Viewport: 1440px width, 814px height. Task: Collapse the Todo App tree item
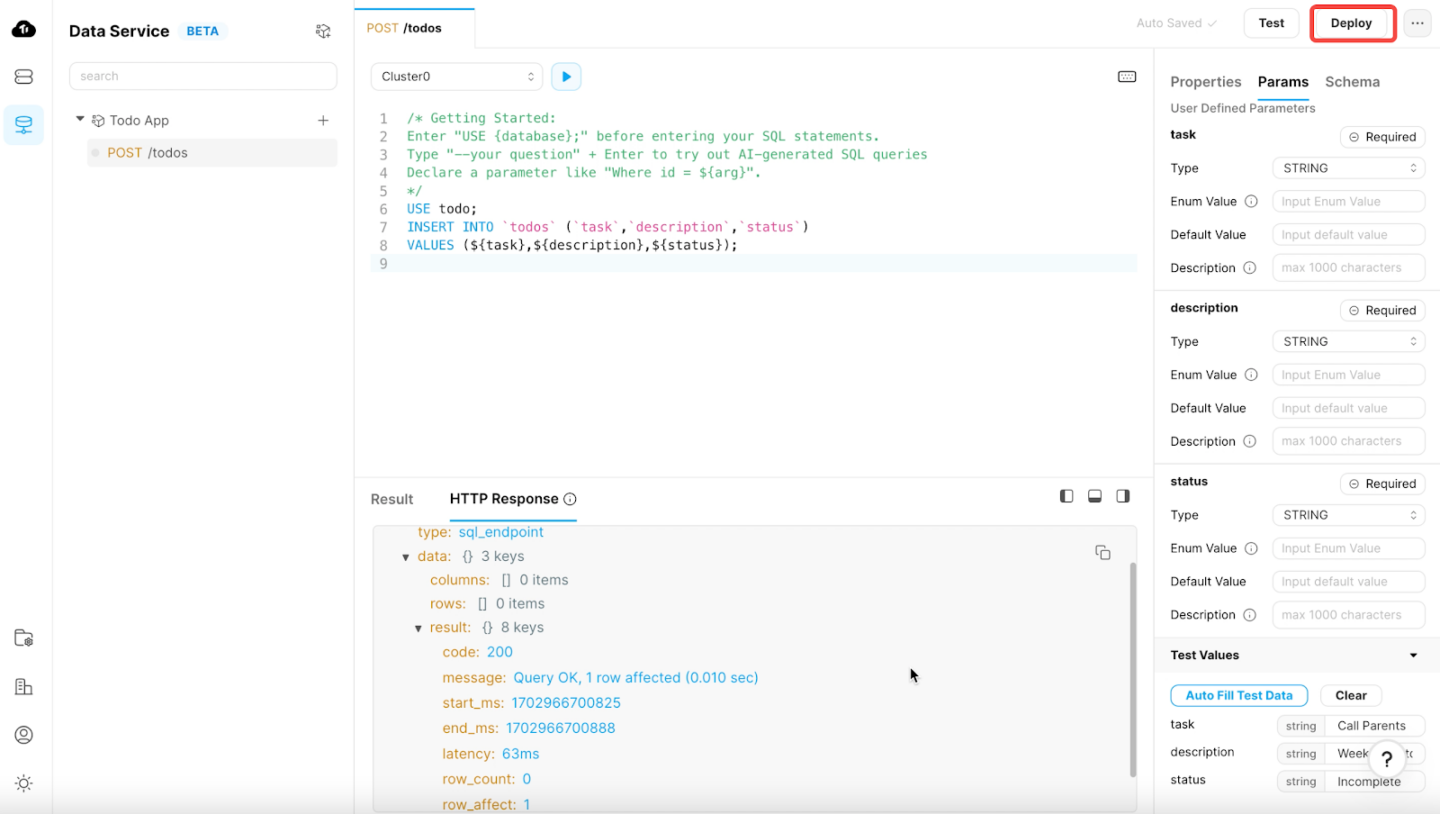tap(81, 119)
